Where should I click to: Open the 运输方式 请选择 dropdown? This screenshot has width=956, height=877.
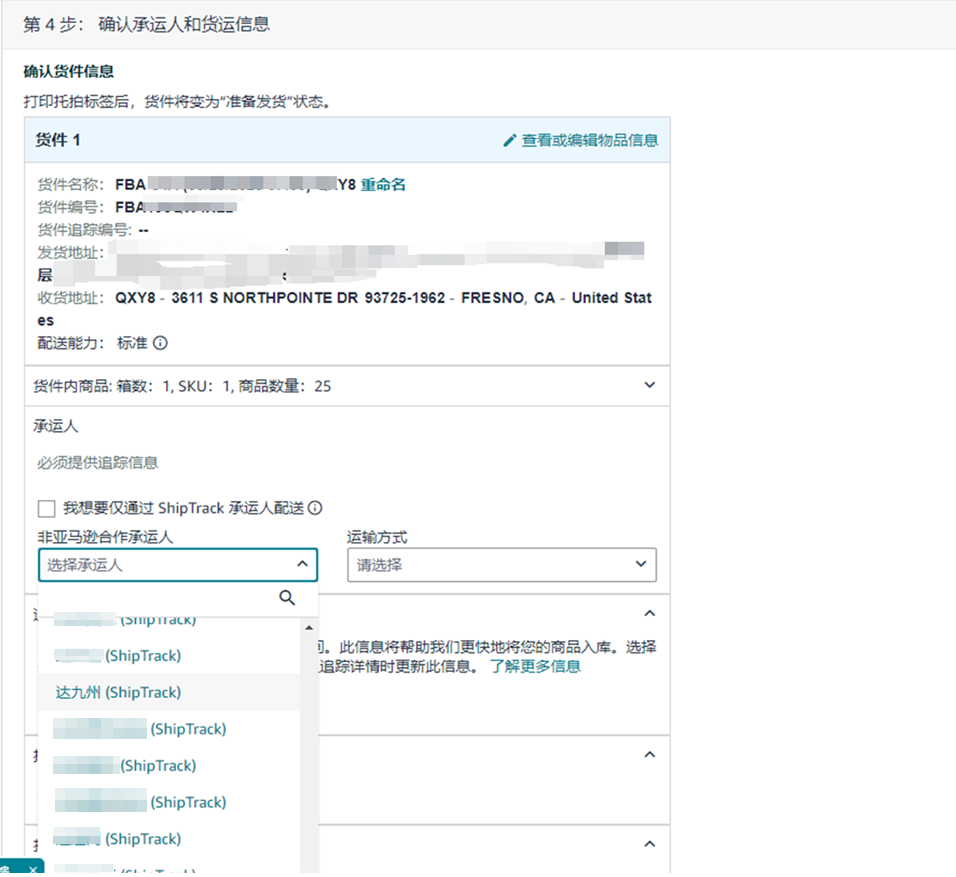[x=501, y=565]
